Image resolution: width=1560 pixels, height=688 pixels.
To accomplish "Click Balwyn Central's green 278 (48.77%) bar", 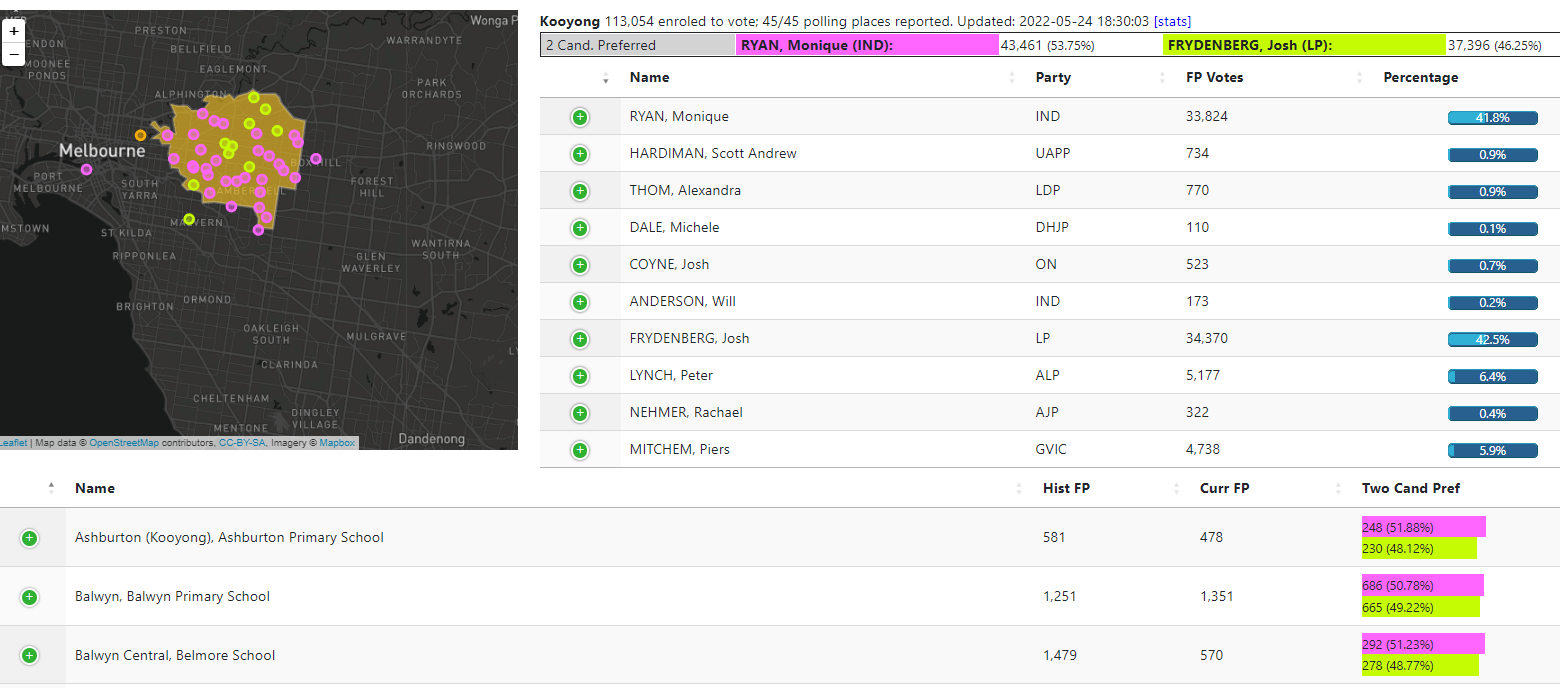I will coord(1420,666).
